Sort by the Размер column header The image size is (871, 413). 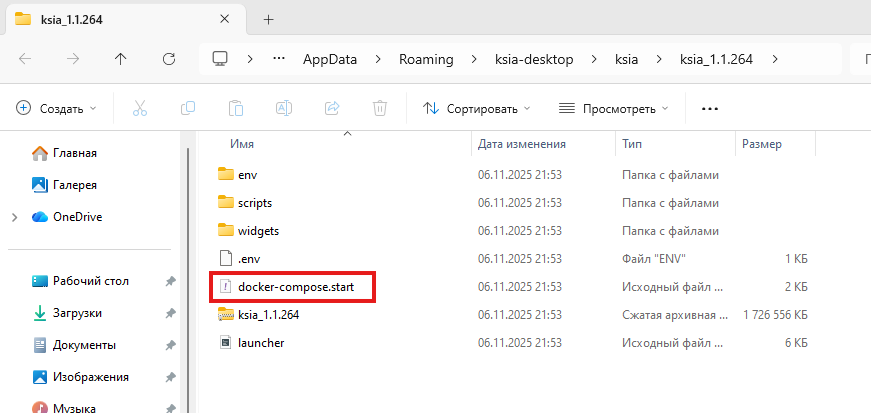tap(762, 145)
